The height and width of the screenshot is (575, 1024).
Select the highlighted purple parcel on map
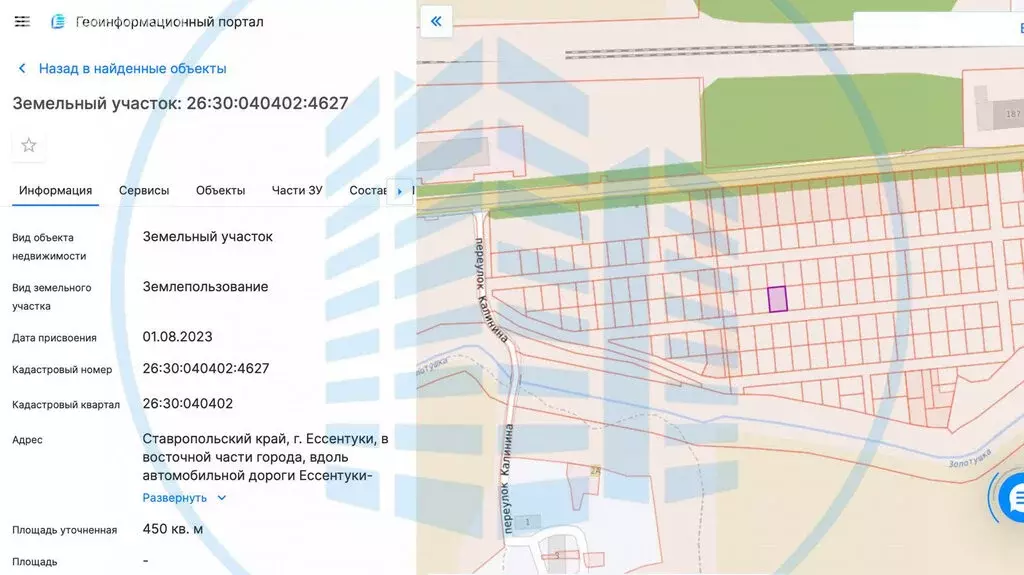tap(777, 299)
